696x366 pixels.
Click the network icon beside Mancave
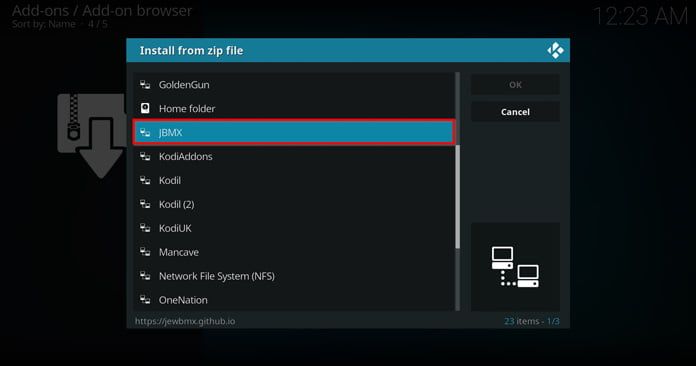pyautogui.click(x=145, y=252)
